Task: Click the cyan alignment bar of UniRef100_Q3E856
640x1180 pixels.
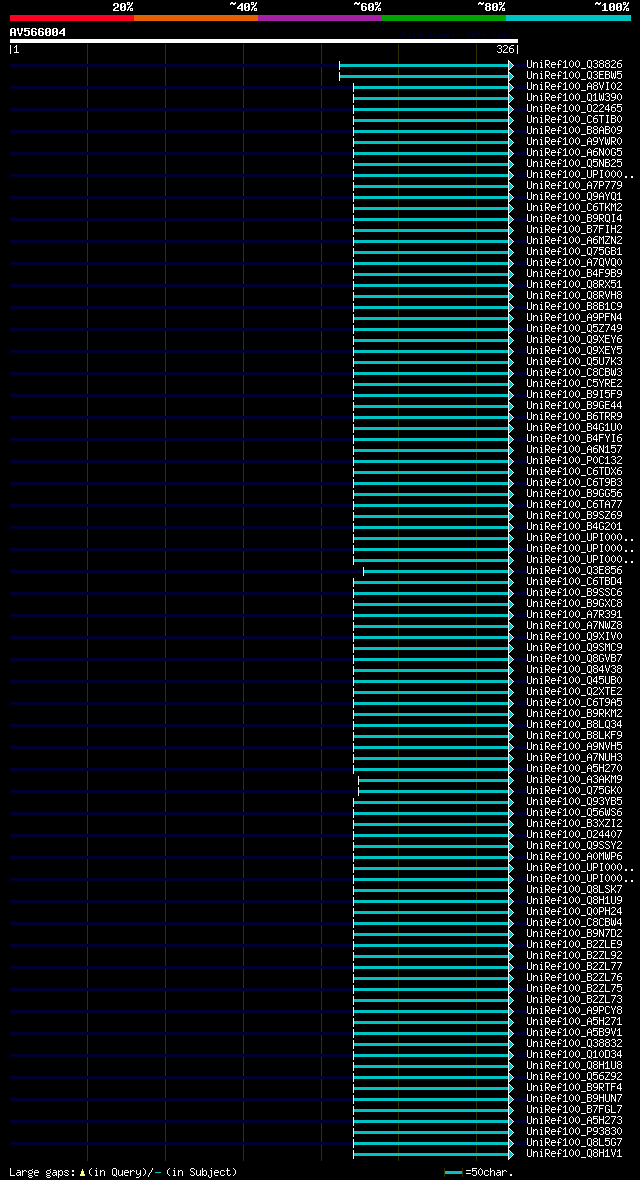Action: [x=438, y=571]
